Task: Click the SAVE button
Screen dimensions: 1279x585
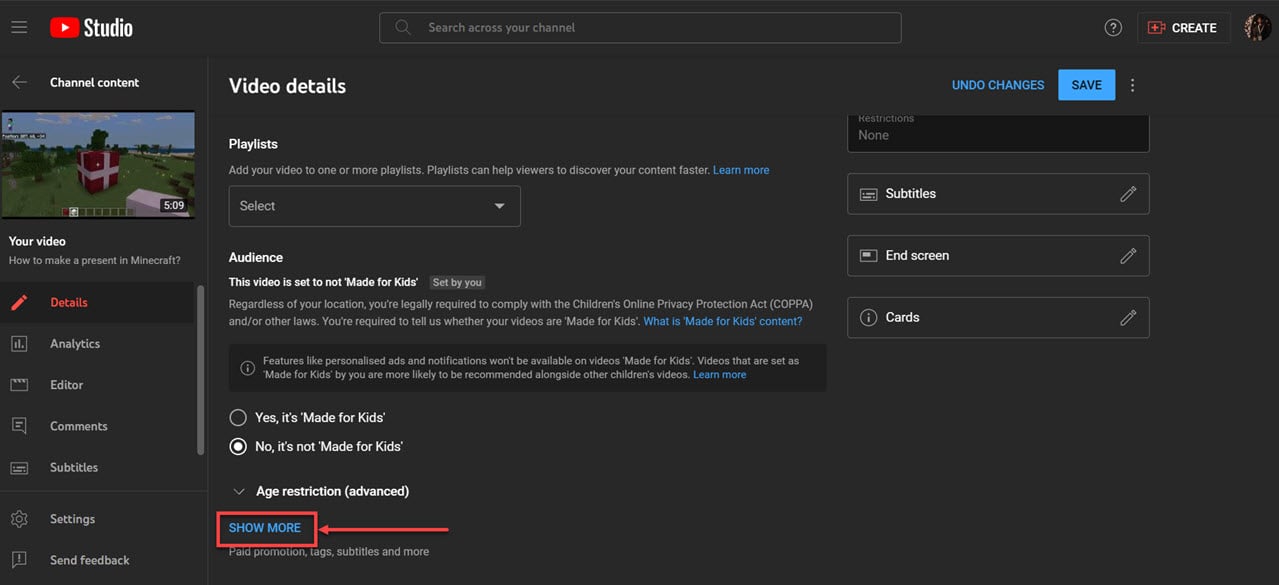Action: coord(1086,85)
